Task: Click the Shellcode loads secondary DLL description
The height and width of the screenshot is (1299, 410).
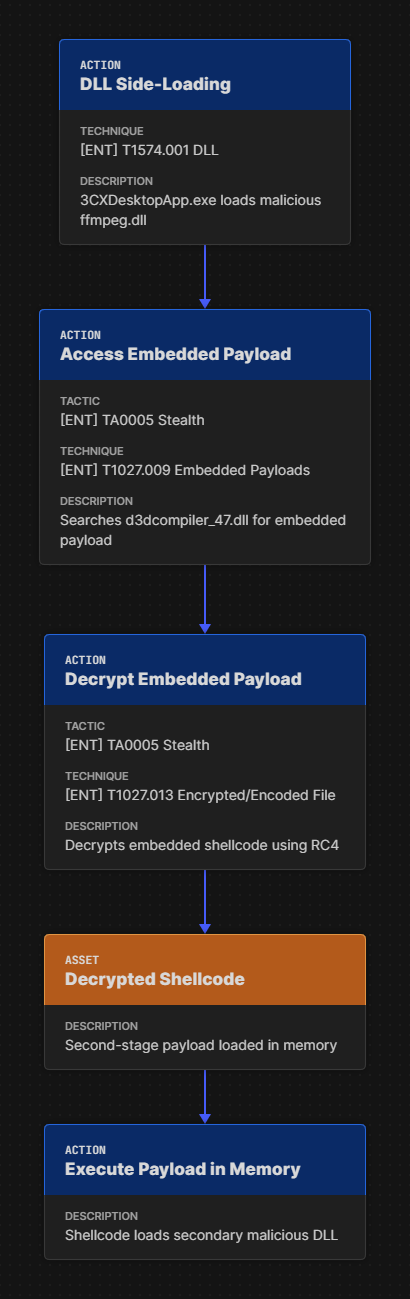Action: click(x=201, y=1235)
